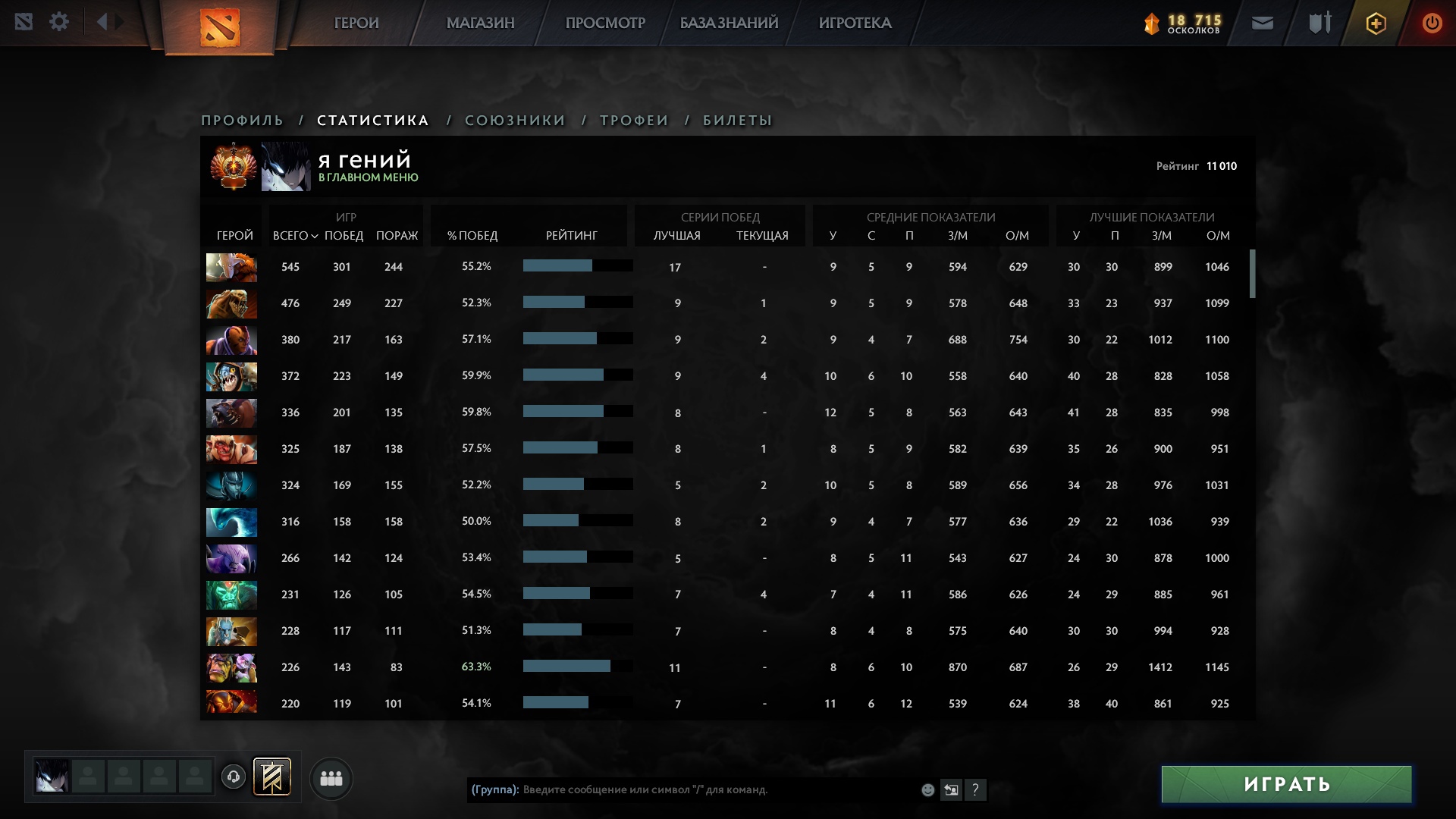
Task: Click the red power quit icon
Action: [x=1432, y=24]
